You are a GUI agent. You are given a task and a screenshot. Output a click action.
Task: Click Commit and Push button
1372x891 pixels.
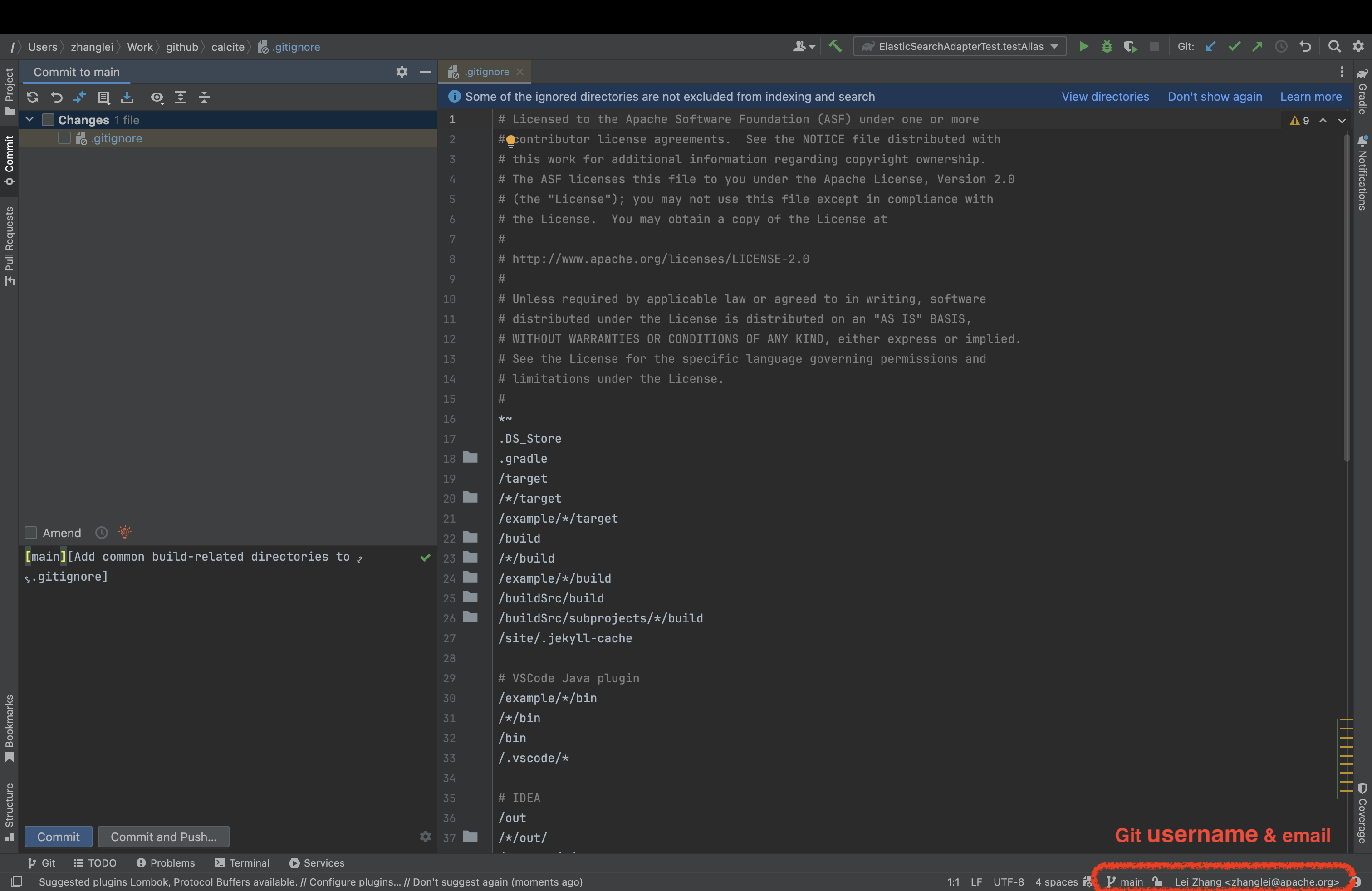(163, 836)
